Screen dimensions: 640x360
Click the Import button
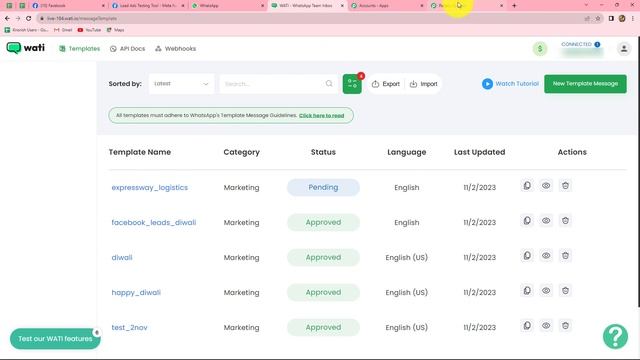(423, 84)
